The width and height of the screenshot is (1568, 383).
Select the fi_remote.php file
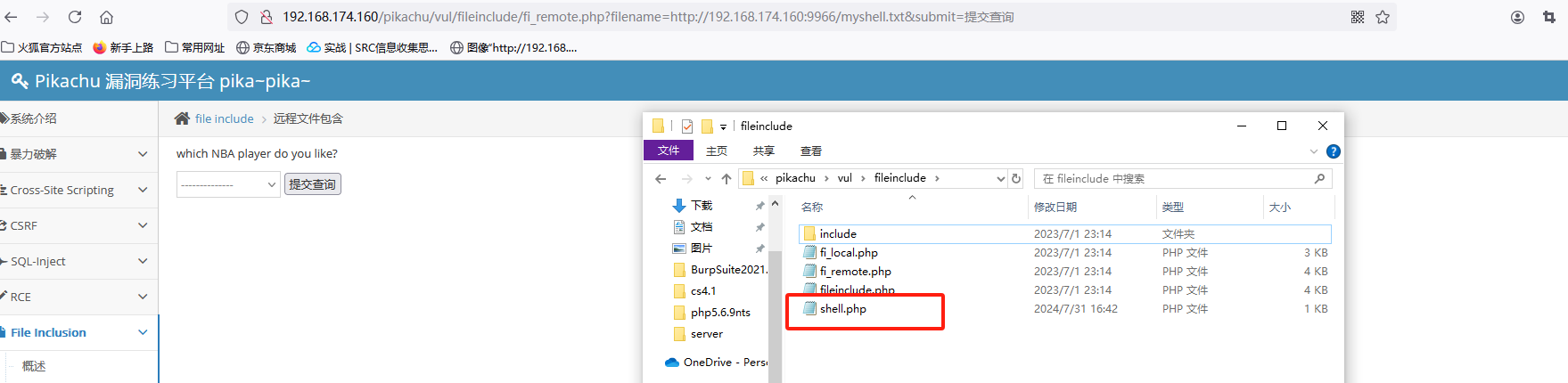1065,271
